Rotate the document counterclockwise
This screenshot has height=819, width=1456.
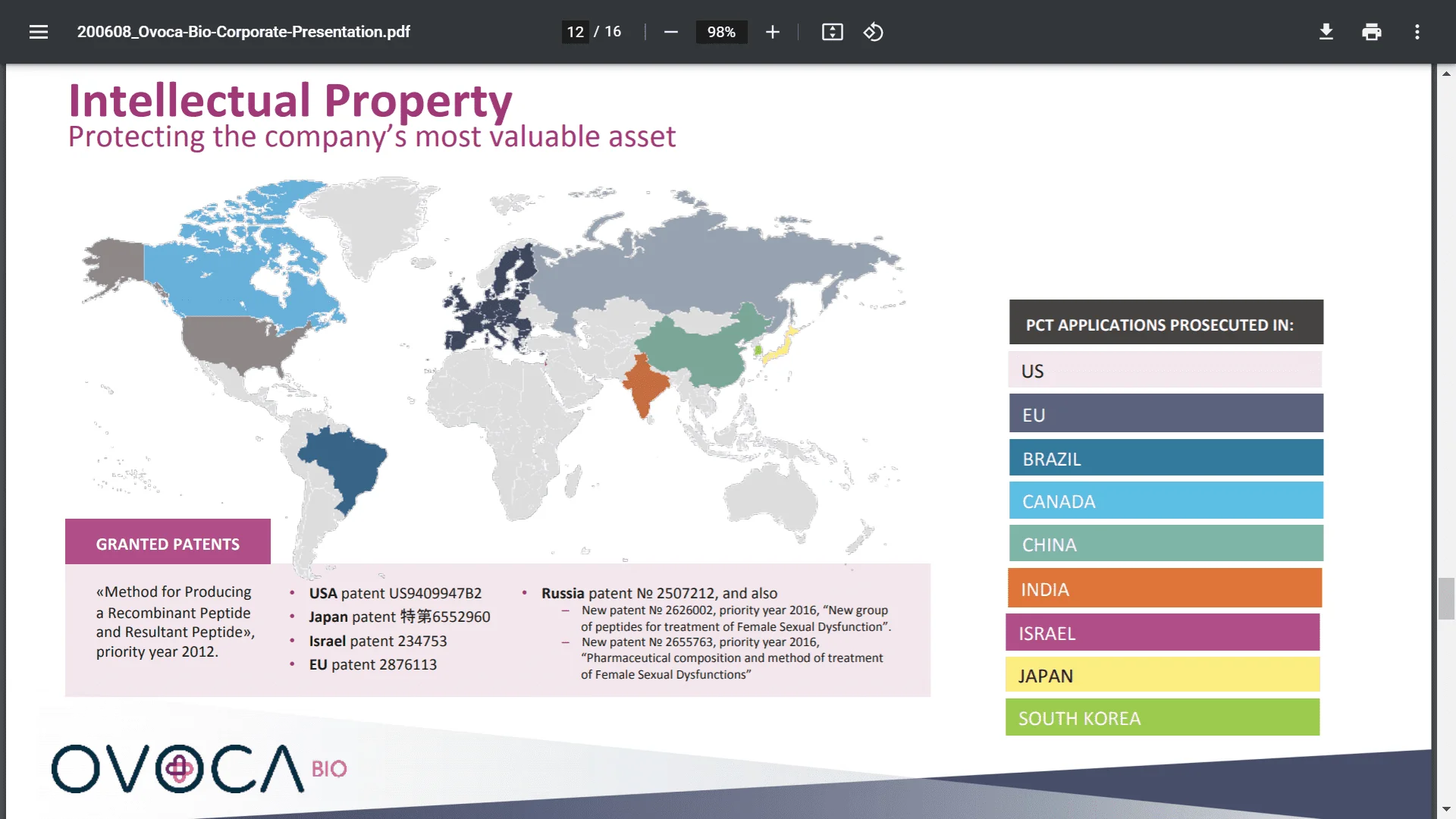click(873, 32)
